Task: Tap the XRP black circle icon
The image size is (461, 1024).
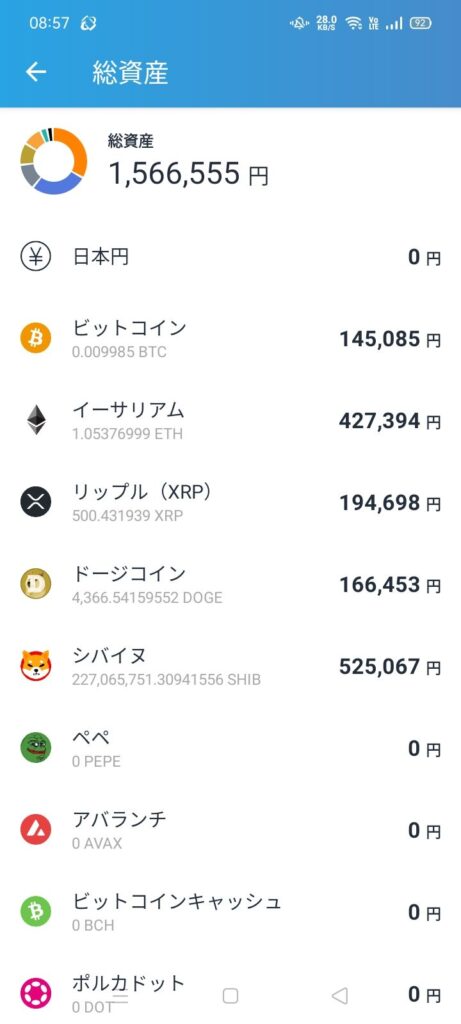Action: coord(35,502)
